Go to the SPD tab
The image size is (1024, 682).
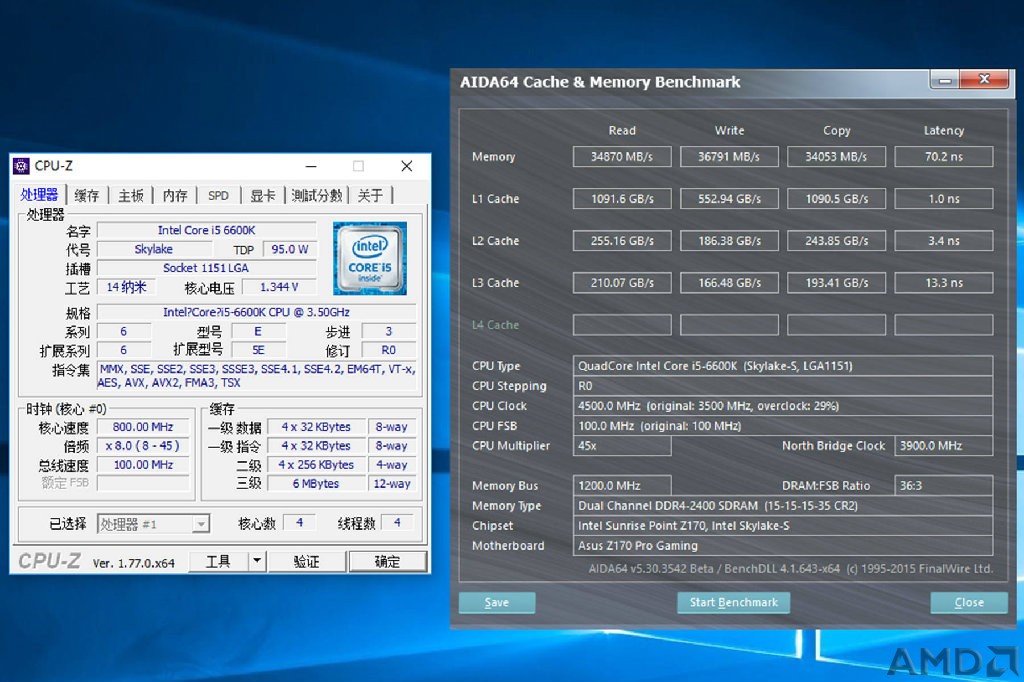click(218, 195)
